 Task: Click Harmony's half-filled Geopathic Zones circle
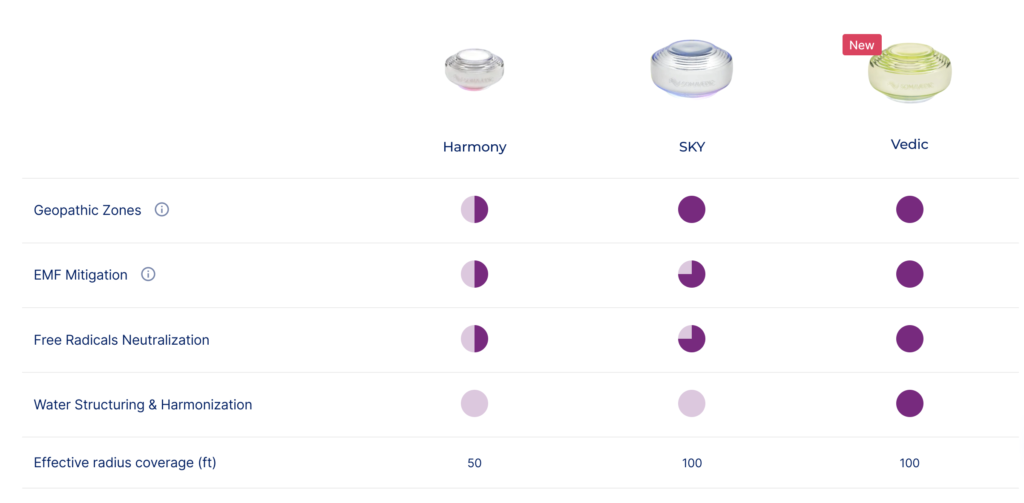pos(475,210)
